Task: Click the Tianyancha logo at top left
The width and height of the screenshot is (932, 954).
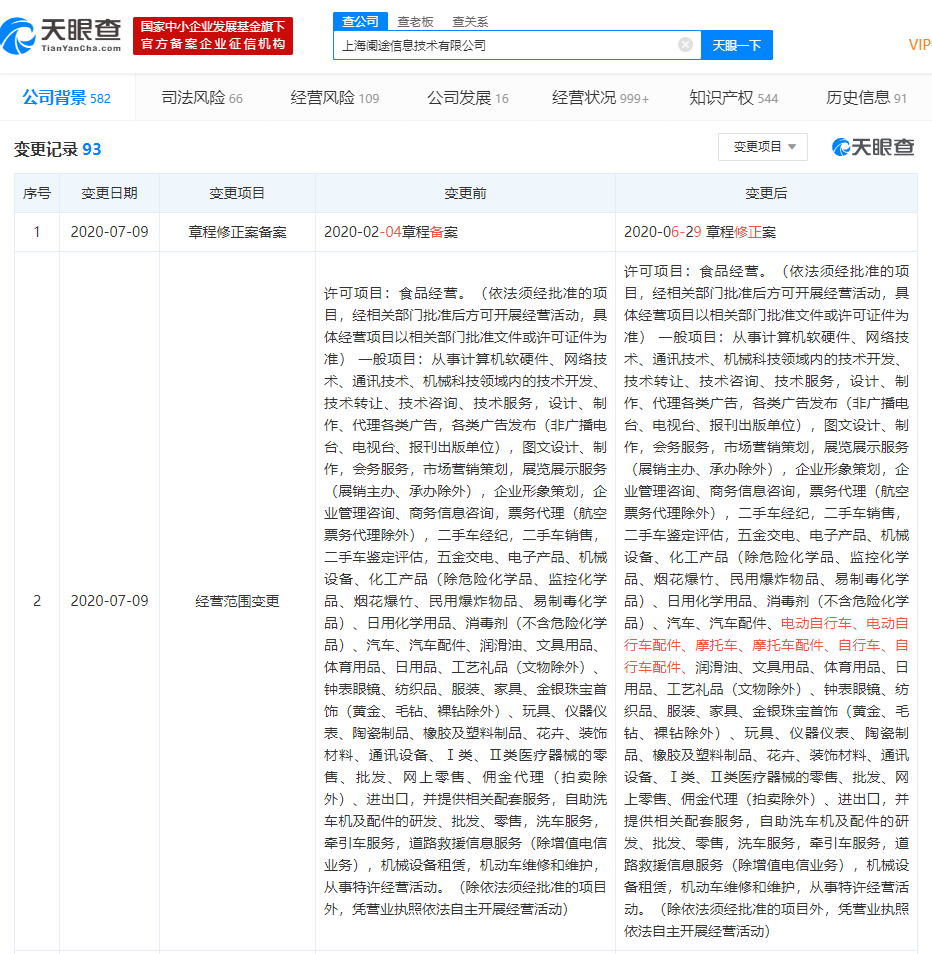Action: click(x=62, y=36)
